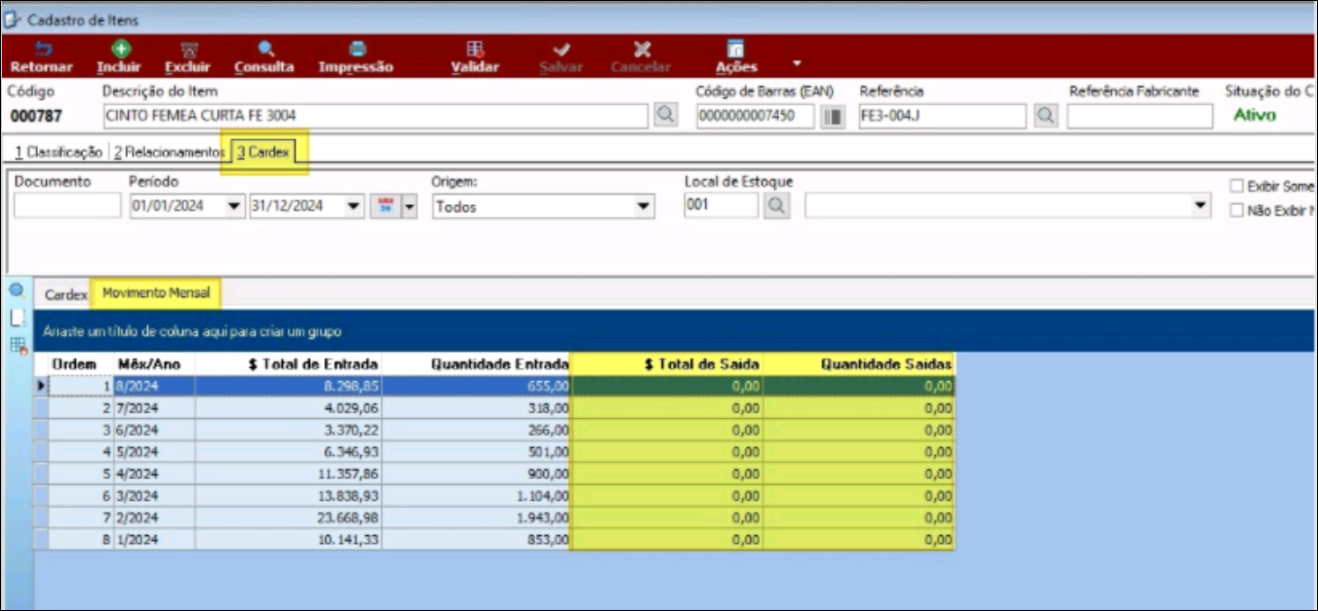Viewport: 1318px width, 611px height.
Task: Open the end date 31/12/2024 dropdown
Action: pos(354,206)
